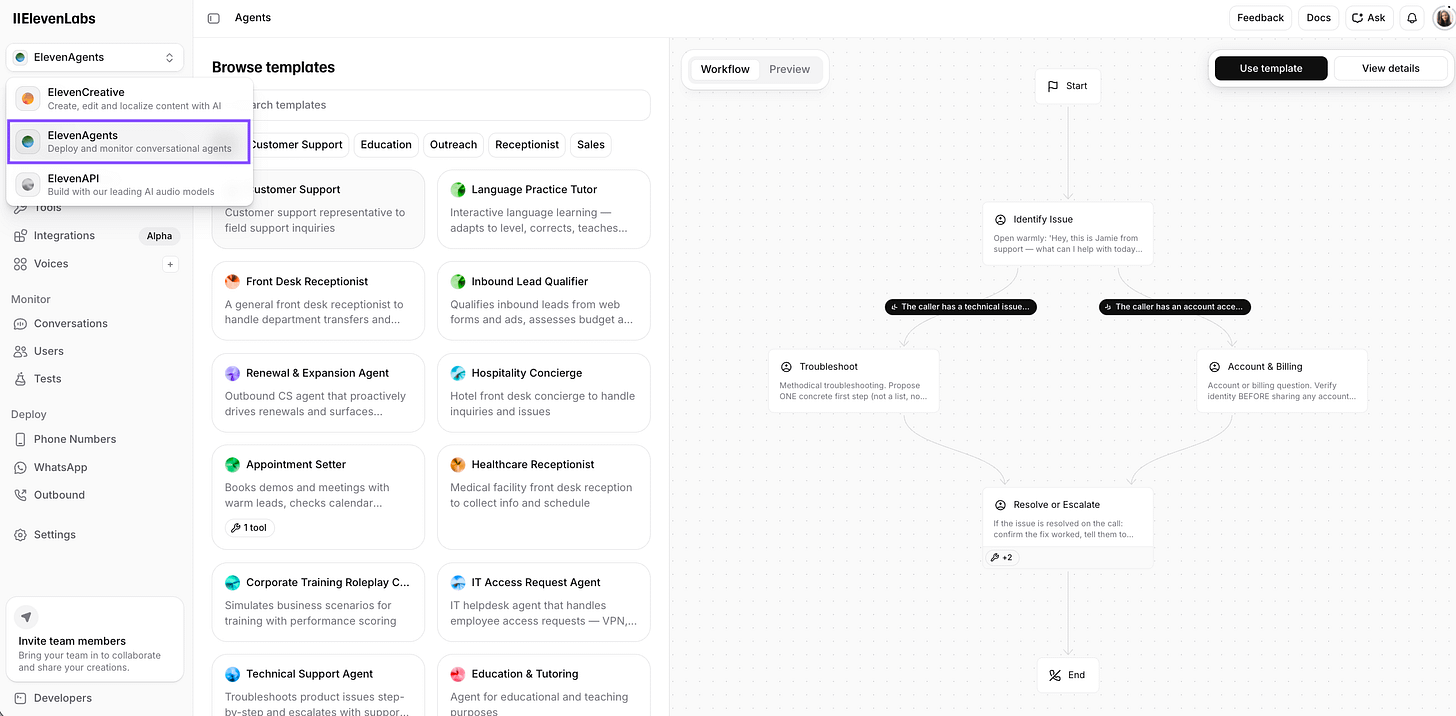Click the Voices icon in sidebar

coord(20,264)
